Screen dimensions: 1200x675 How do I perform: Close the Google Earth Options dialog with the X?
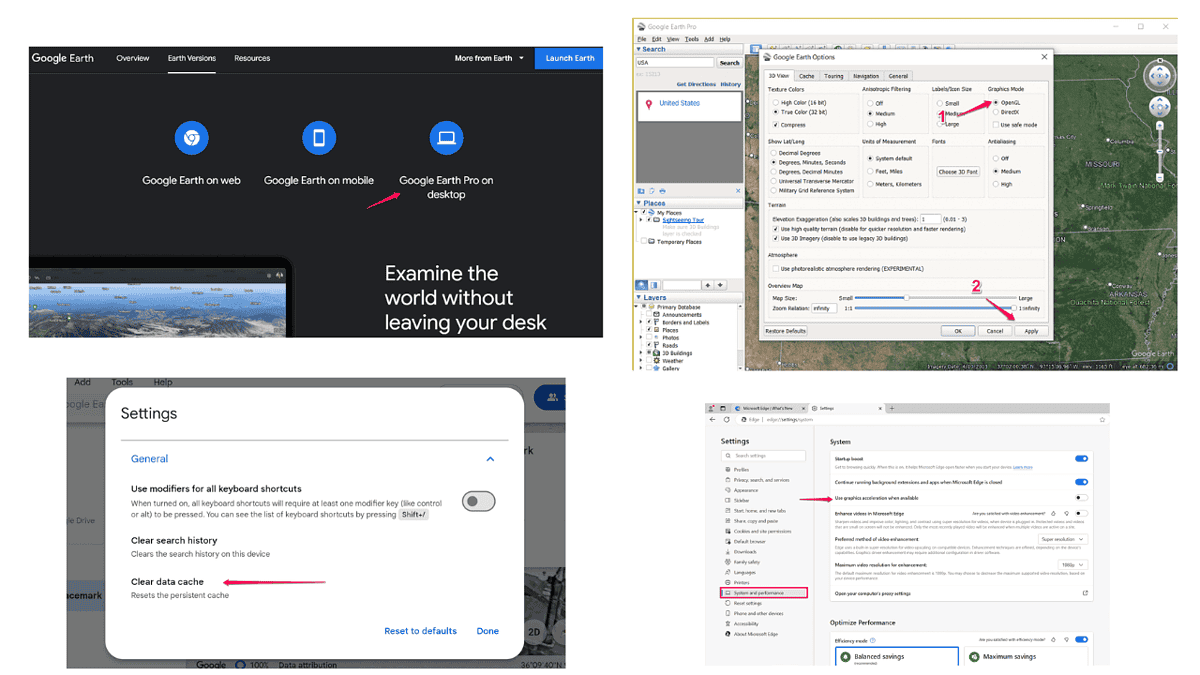(x=1044, y=57)
